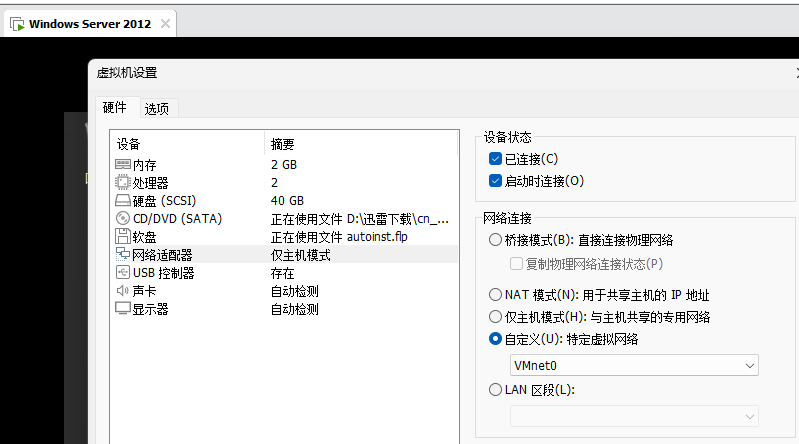Select the 显示器 row label
The width and height of the screenshot is (799, 444).
[150, 309]
